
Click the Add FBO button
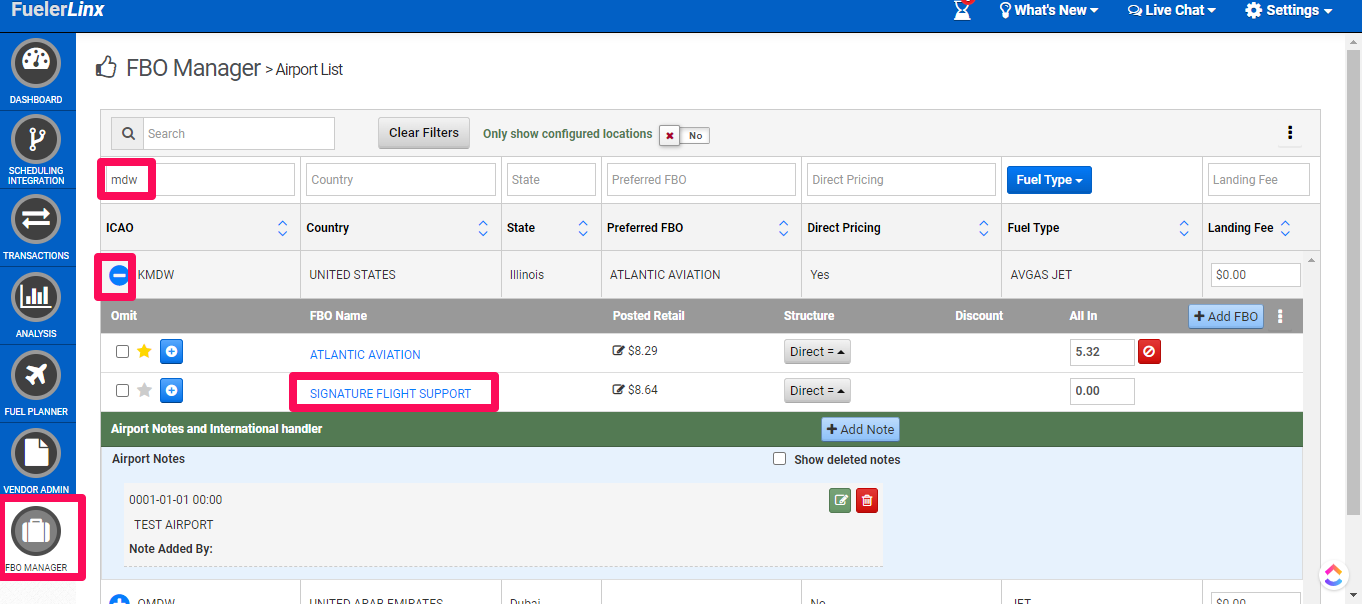(1226, 316)
